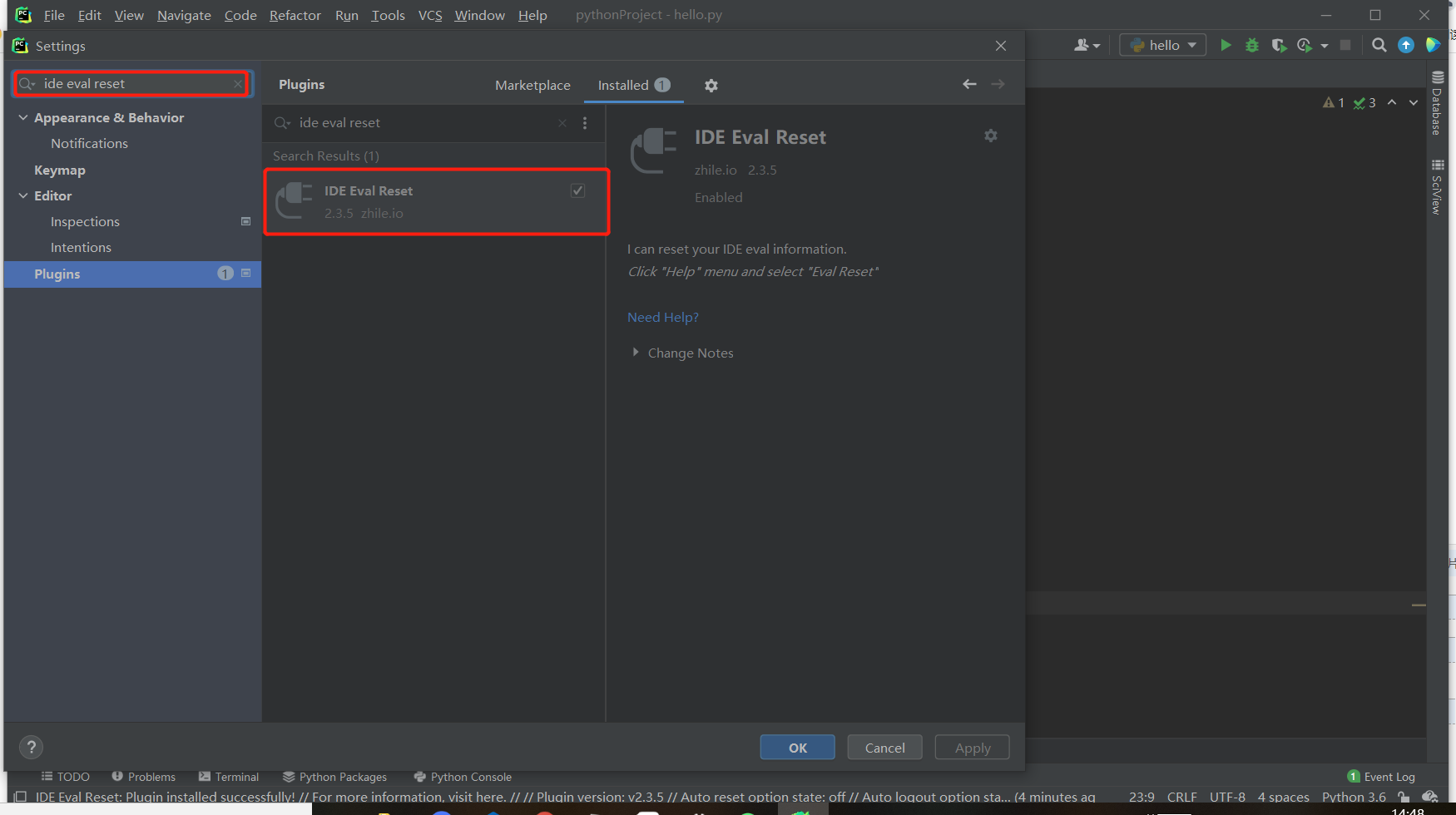Click gear icon beside IDE Eval Reset title
This screenshot has width=1456, height=815.
[991, 136]
